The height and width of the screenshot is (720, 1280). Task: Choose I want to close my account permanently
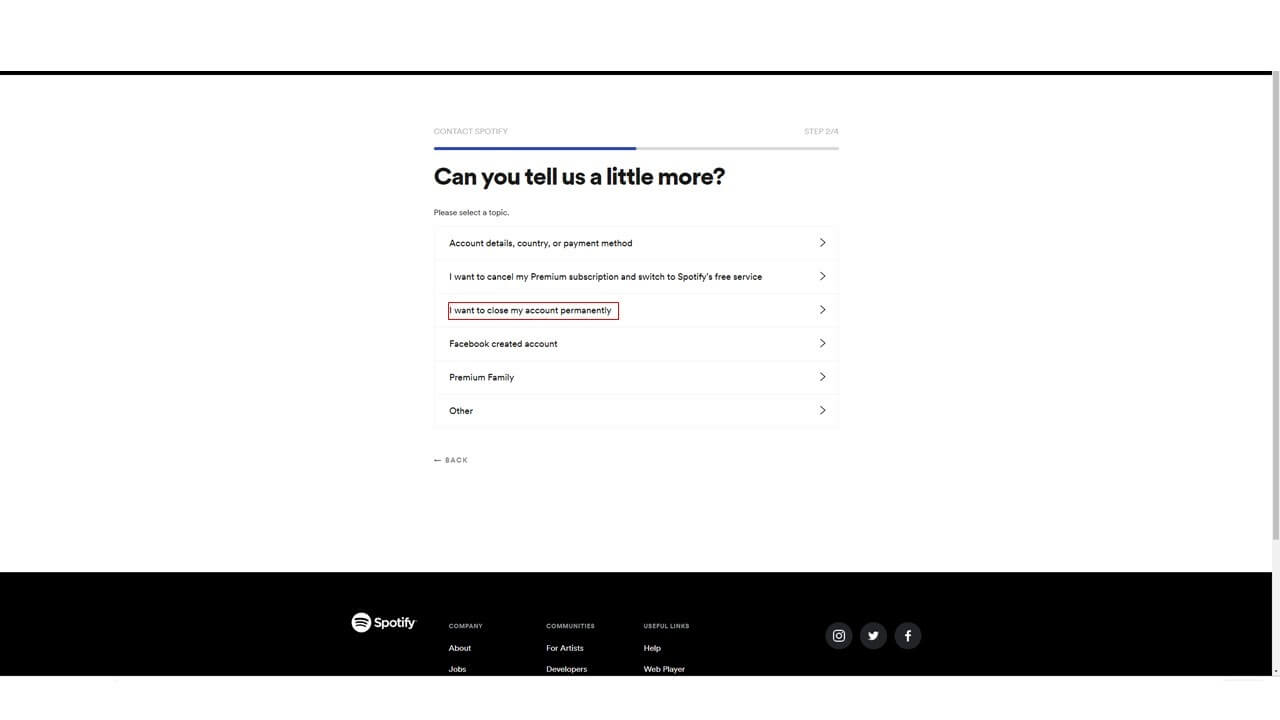click(x=636, y=310)
